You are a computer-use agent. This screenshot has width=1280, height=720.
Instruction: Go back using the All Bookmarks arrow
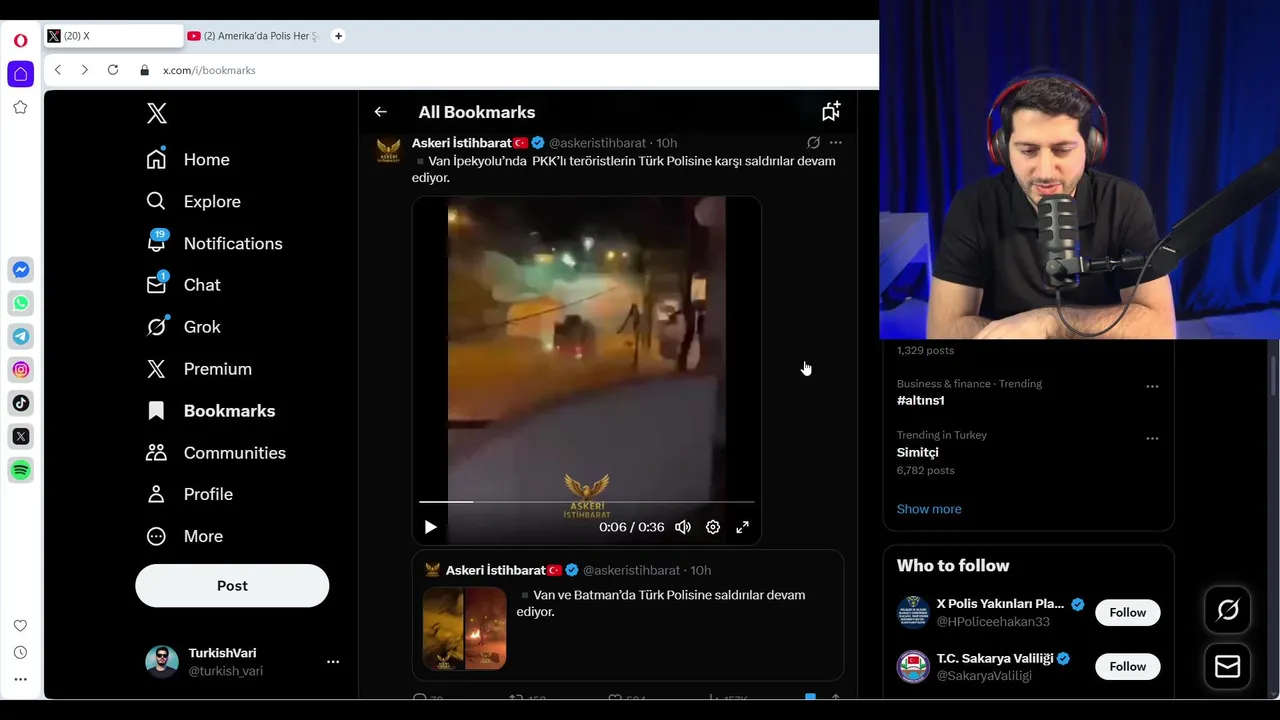point(380,112)
